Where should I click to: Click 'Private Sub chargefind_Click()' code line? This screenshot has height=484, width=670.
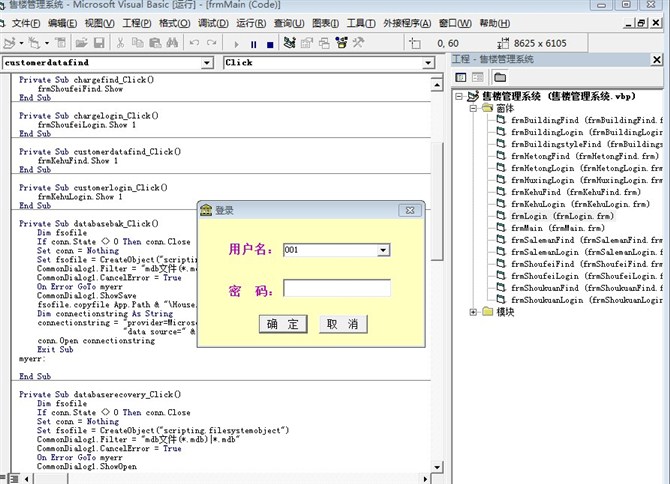(x=87, y=80)
